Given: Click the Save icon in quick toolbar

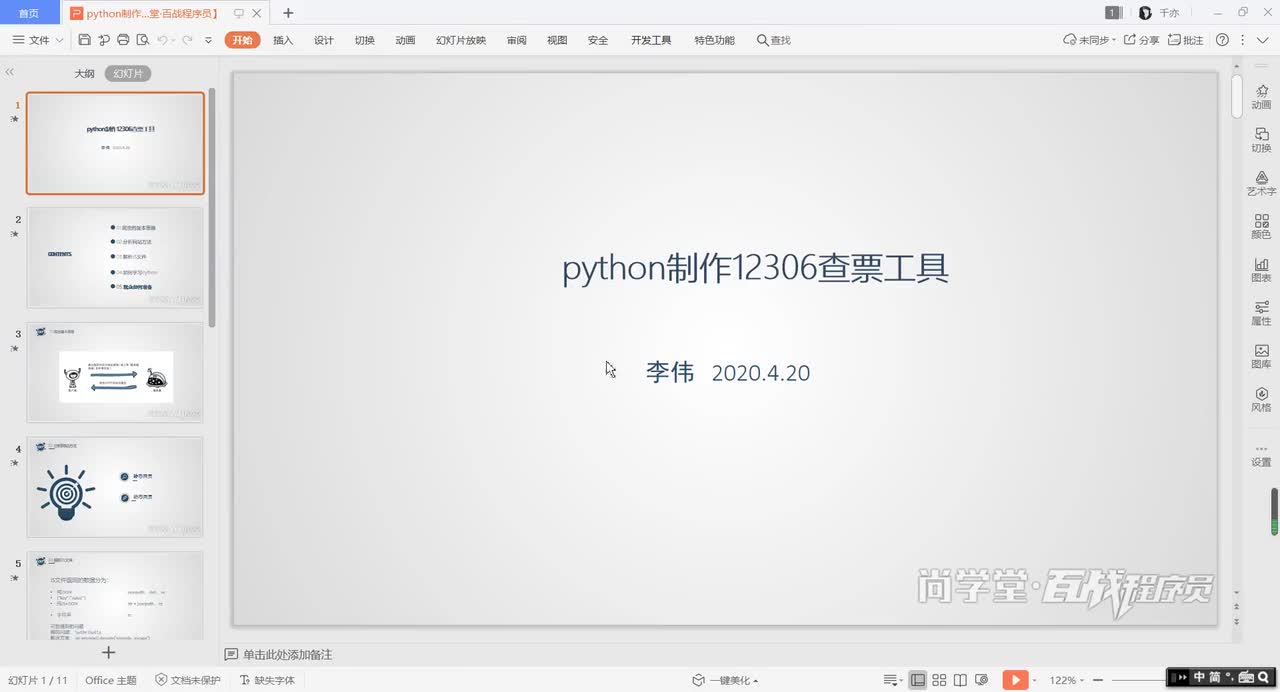Looking at the screenshot, I should click(84, 40).
